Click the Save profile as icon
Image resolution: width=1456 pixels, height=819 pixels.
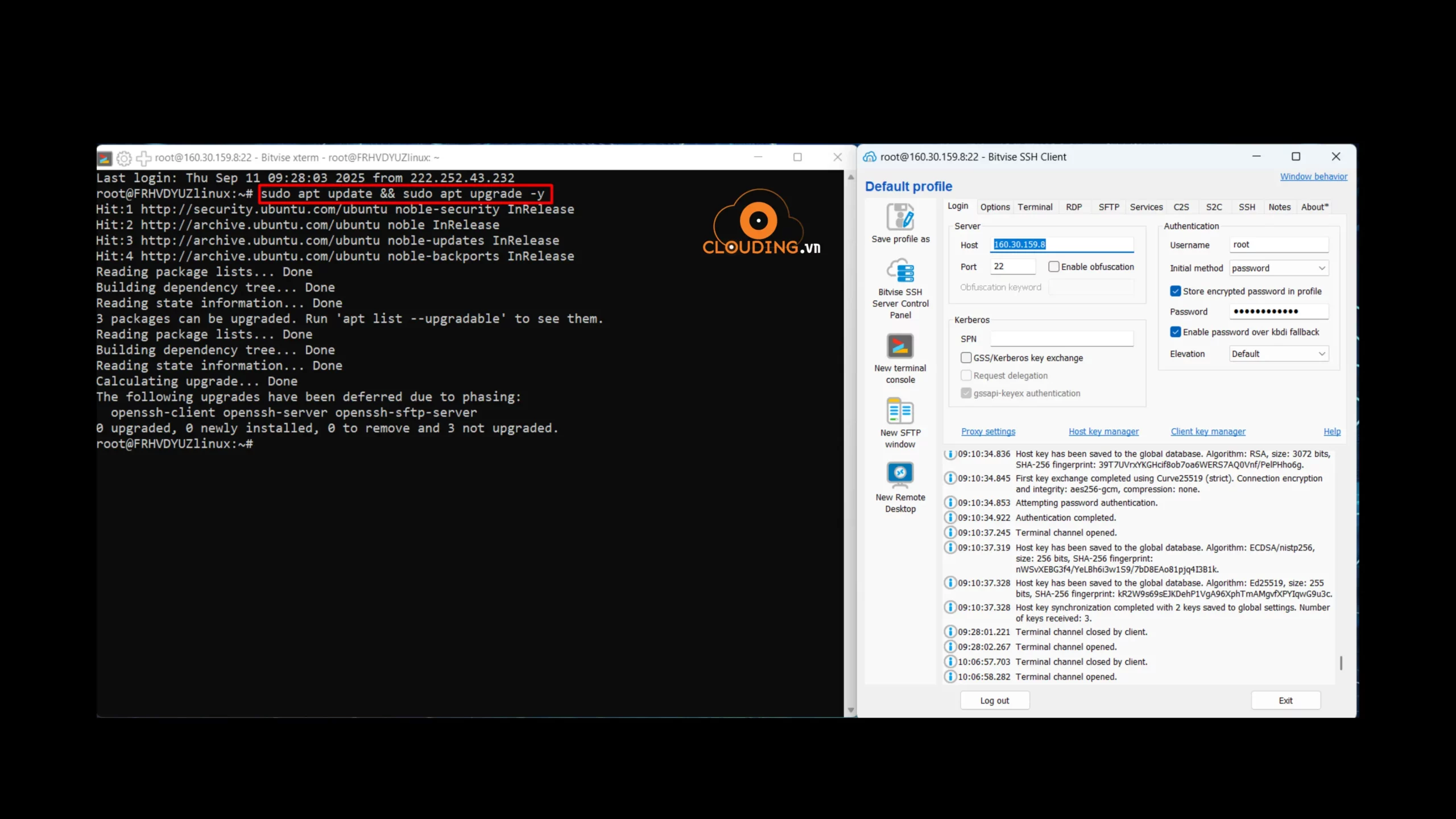(x=900, y=217)
